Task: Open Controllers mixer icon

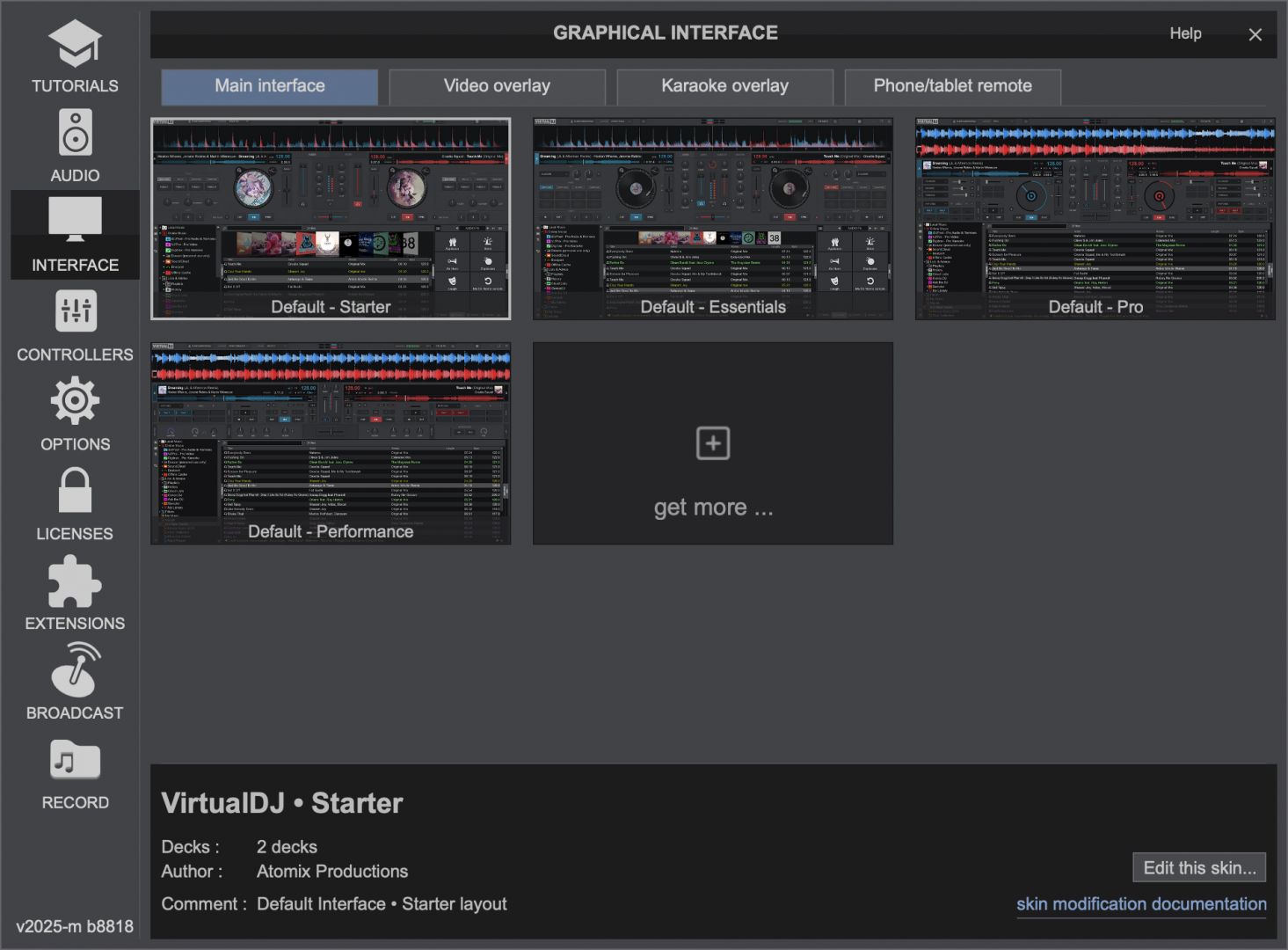Action: pos(75,311)
